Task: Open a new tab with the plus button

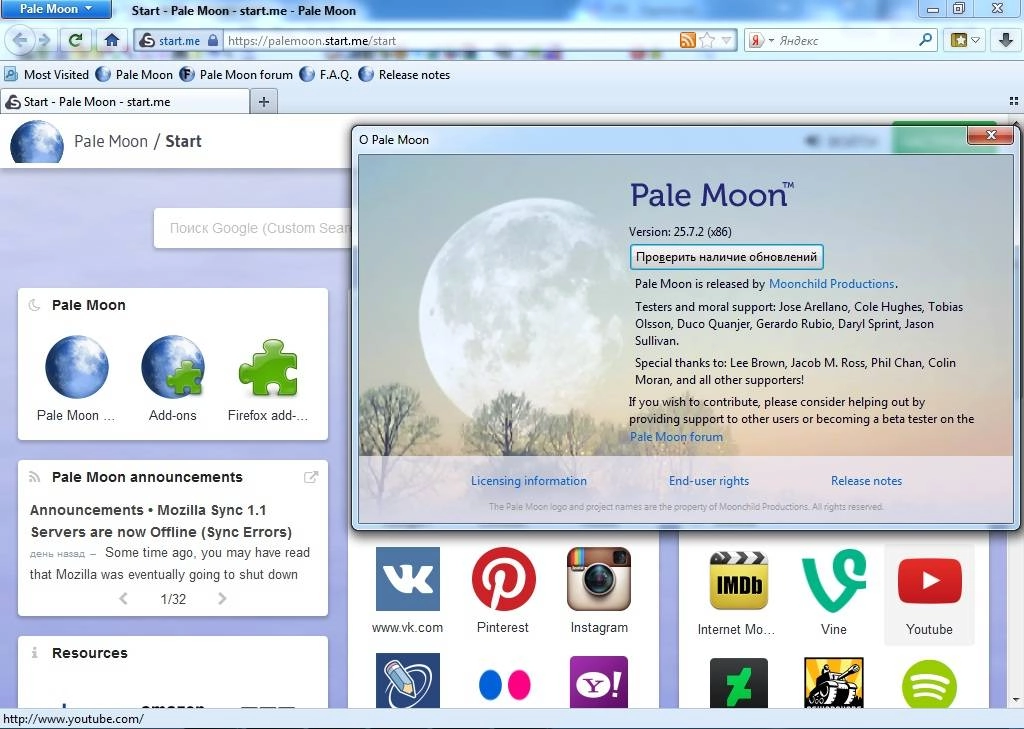Action: click(264, 102)
